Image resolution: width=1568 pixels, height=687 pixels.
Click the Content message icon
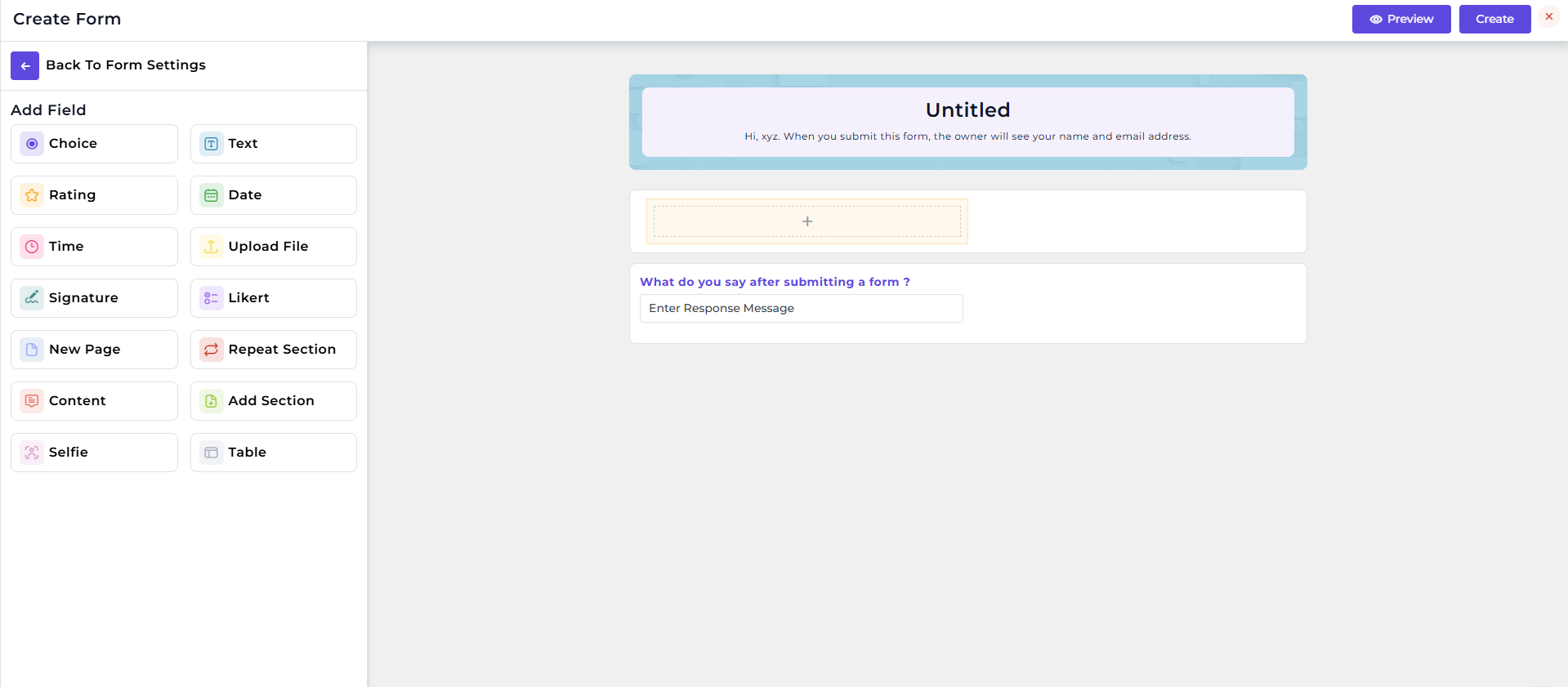tap(32, 401)
